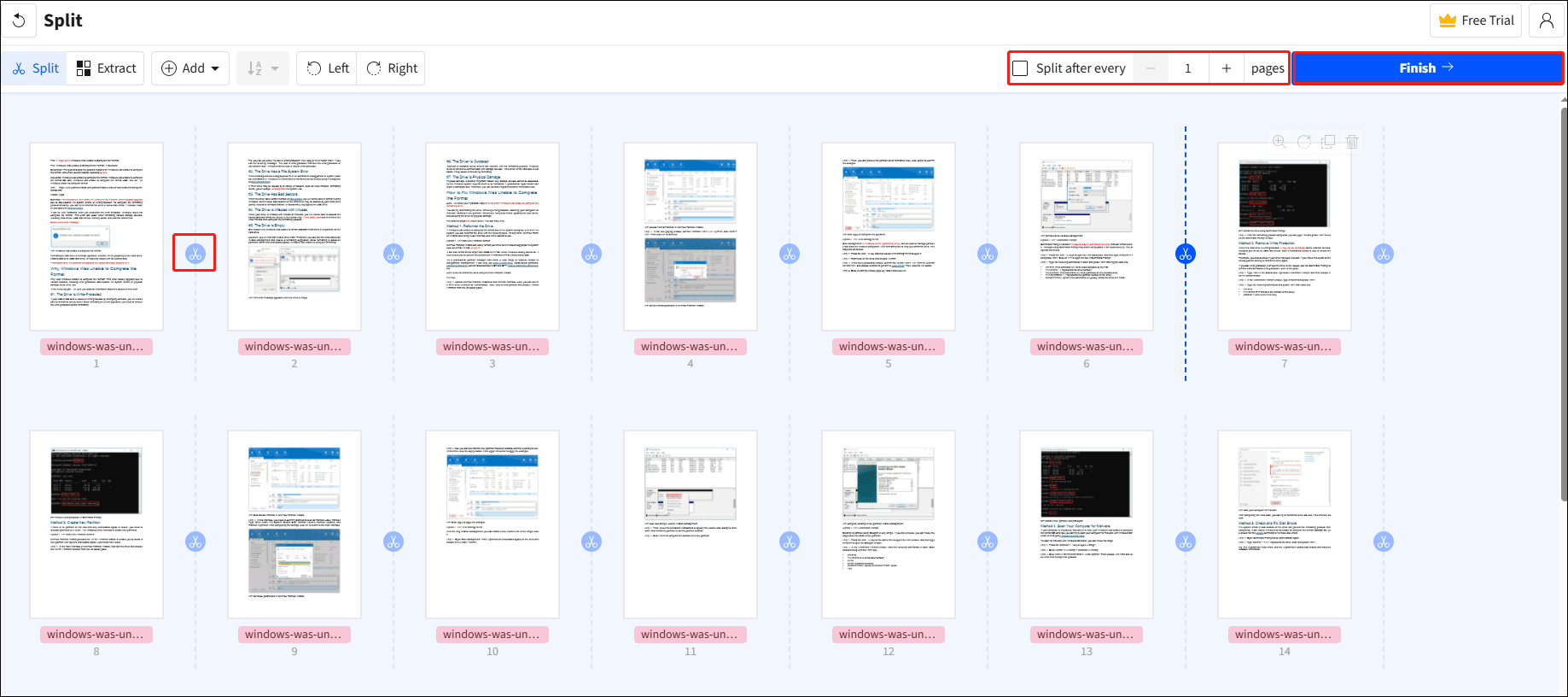
Task: Click the file name label under page 1
Action: (x=96, y=347)
